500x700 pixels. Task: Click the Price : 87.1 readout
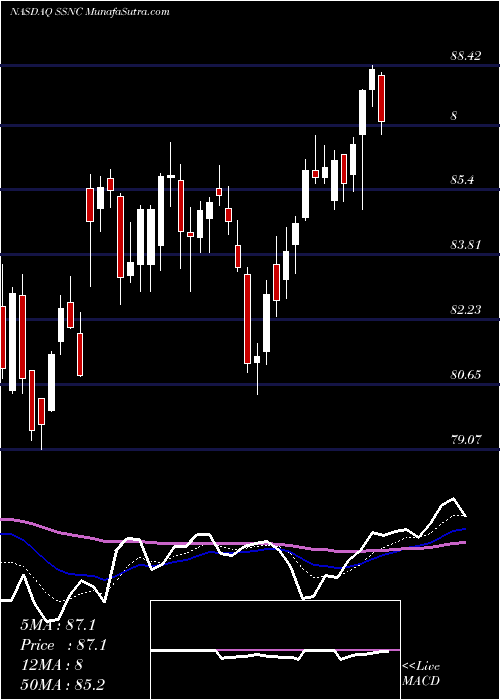pyautogui.click(x=63, y=645)
